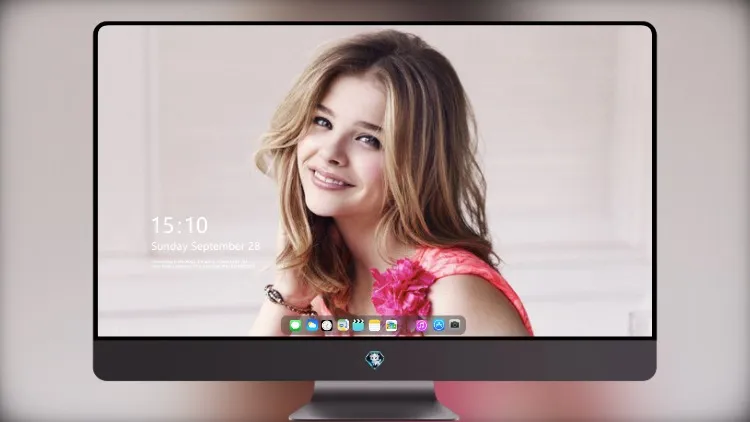Open the Clock app icon

click(327, 326)
